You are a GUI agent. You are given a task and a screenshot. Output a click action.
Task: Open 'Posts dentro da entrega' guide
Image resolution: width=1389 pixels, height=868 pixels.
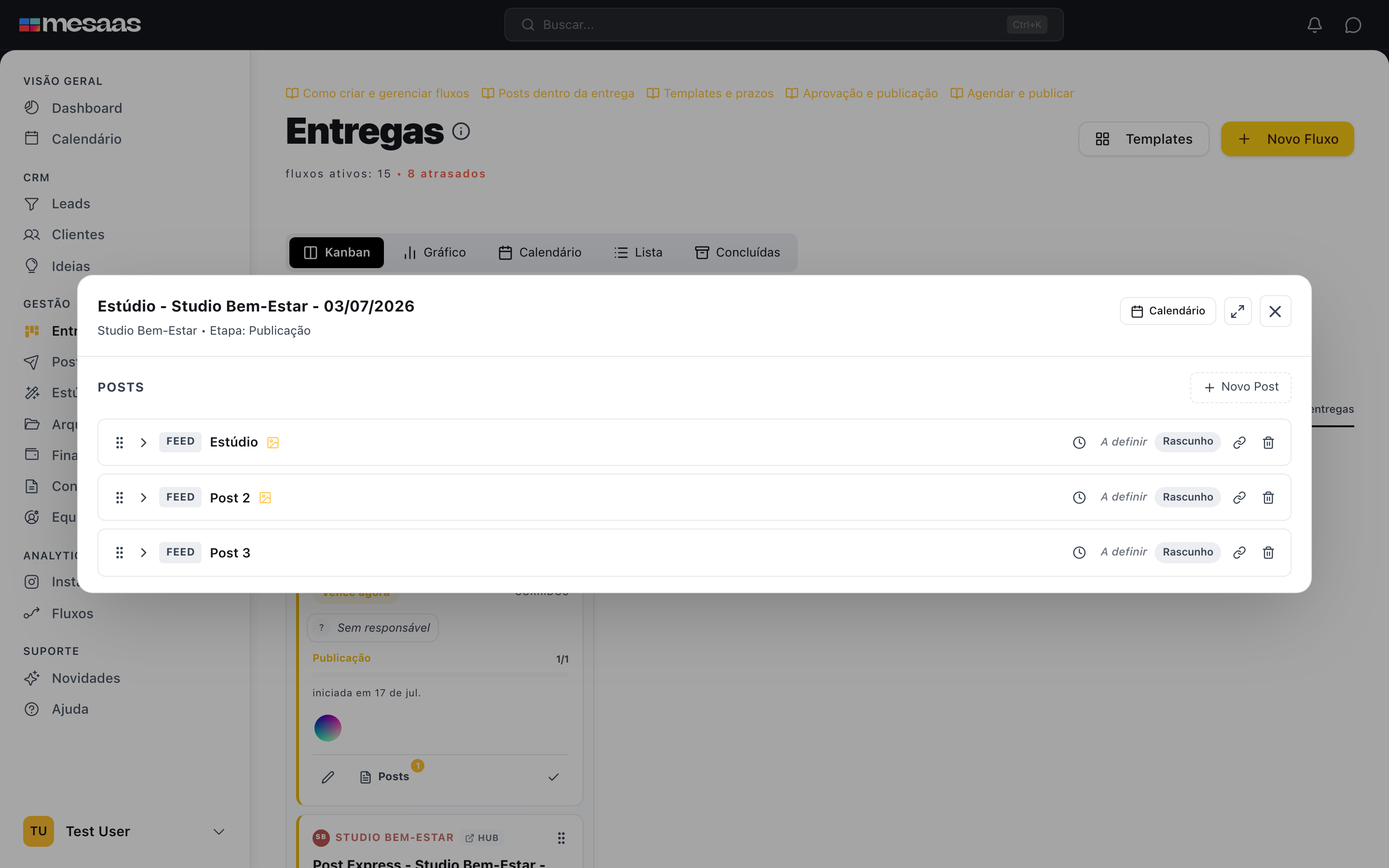[x=558, y=93]
